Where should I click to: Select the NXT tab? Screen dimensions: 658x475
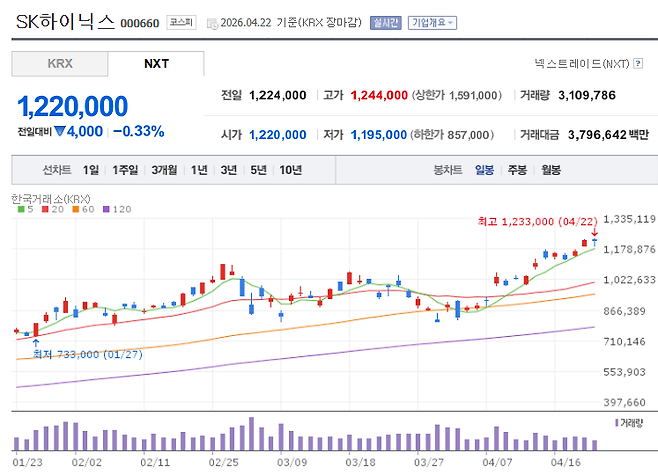click(x=156, y=64)
